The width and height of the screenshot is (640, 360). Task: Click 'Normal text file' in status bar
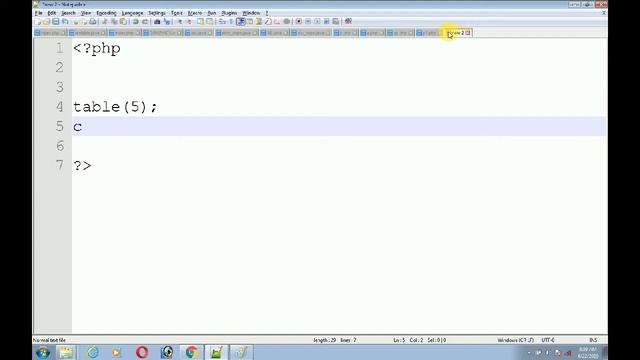tap(49, 340)
